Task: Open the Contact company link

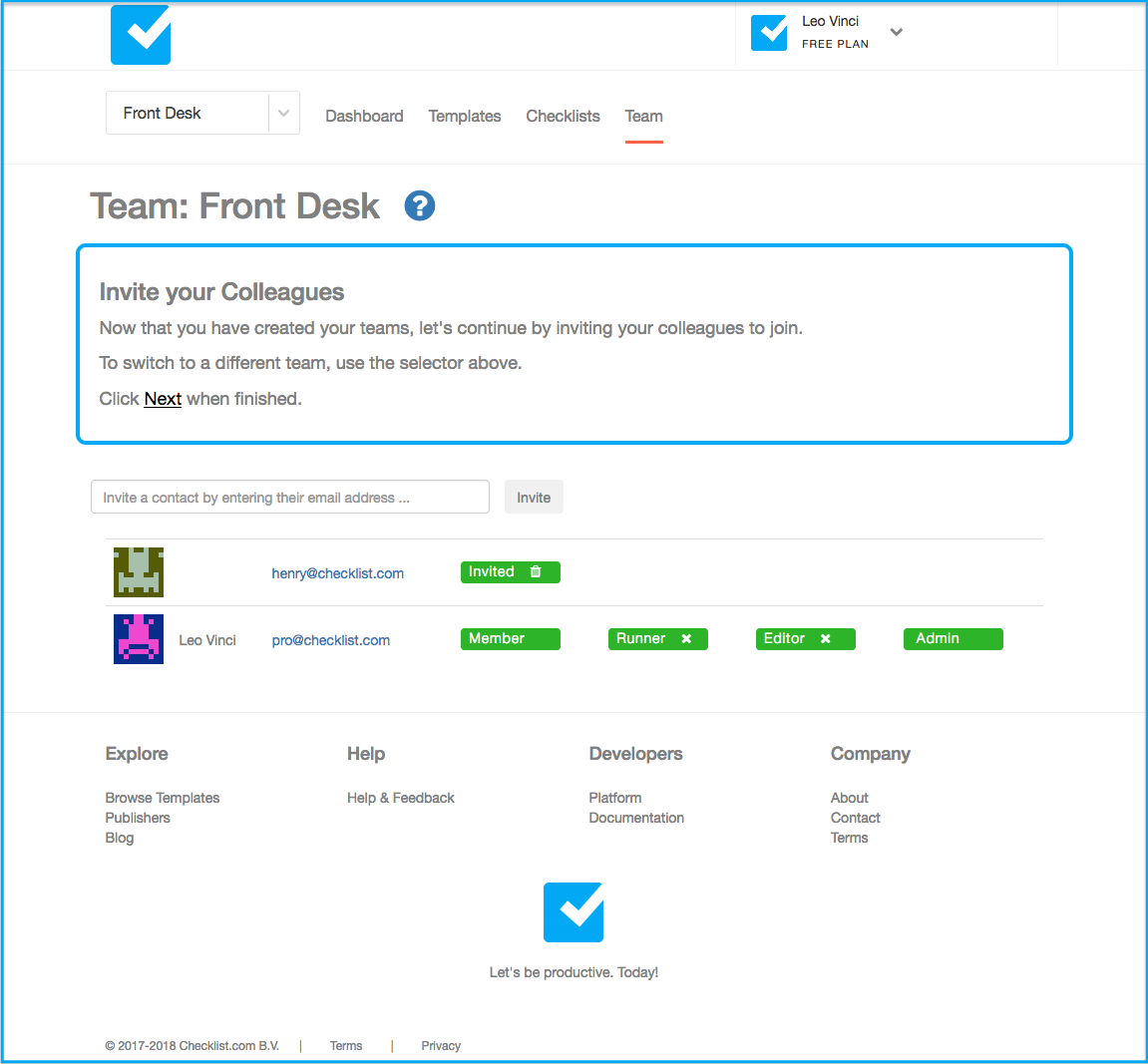Action: click(855, 818)
